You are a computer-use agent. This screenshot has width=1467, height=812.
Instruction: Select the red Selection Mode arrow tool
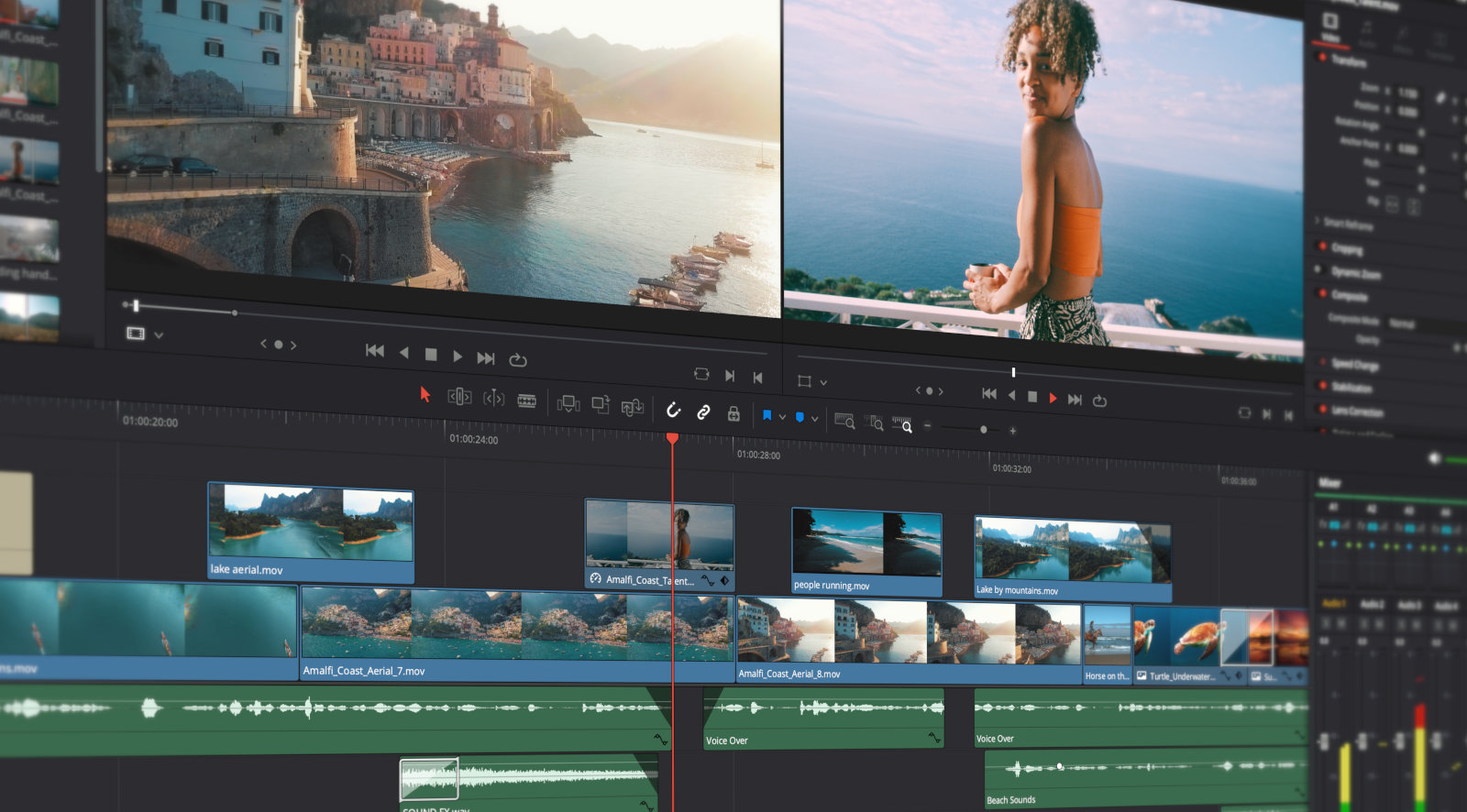425,394
